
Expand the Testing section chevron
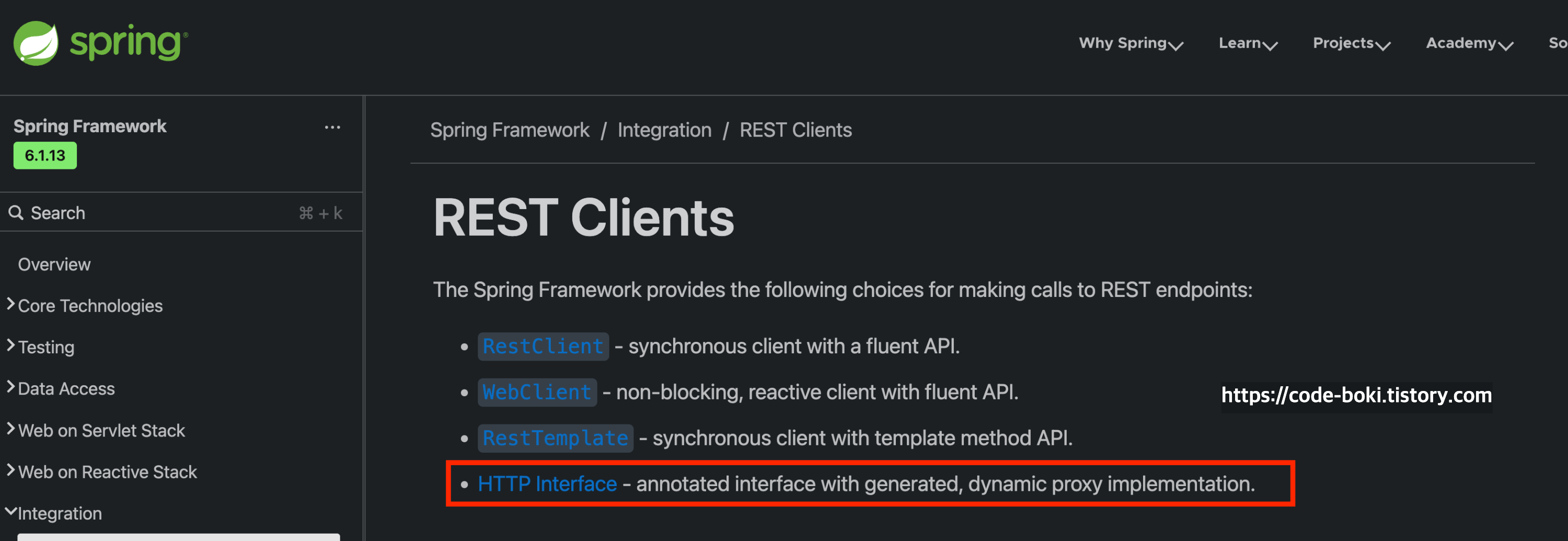click(x=10, y=345)
